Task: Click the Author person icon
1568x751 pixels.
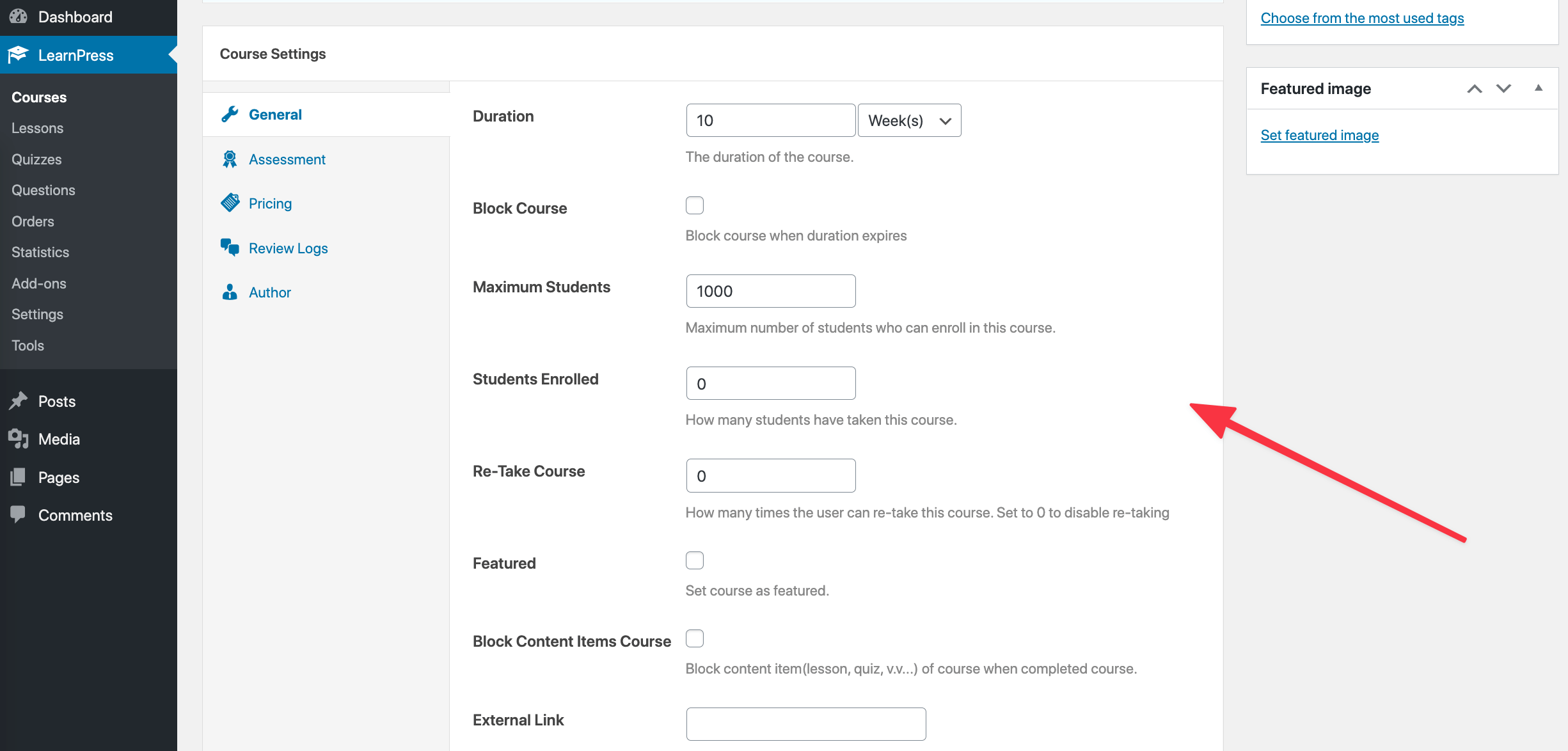Action: click(230, 292)
